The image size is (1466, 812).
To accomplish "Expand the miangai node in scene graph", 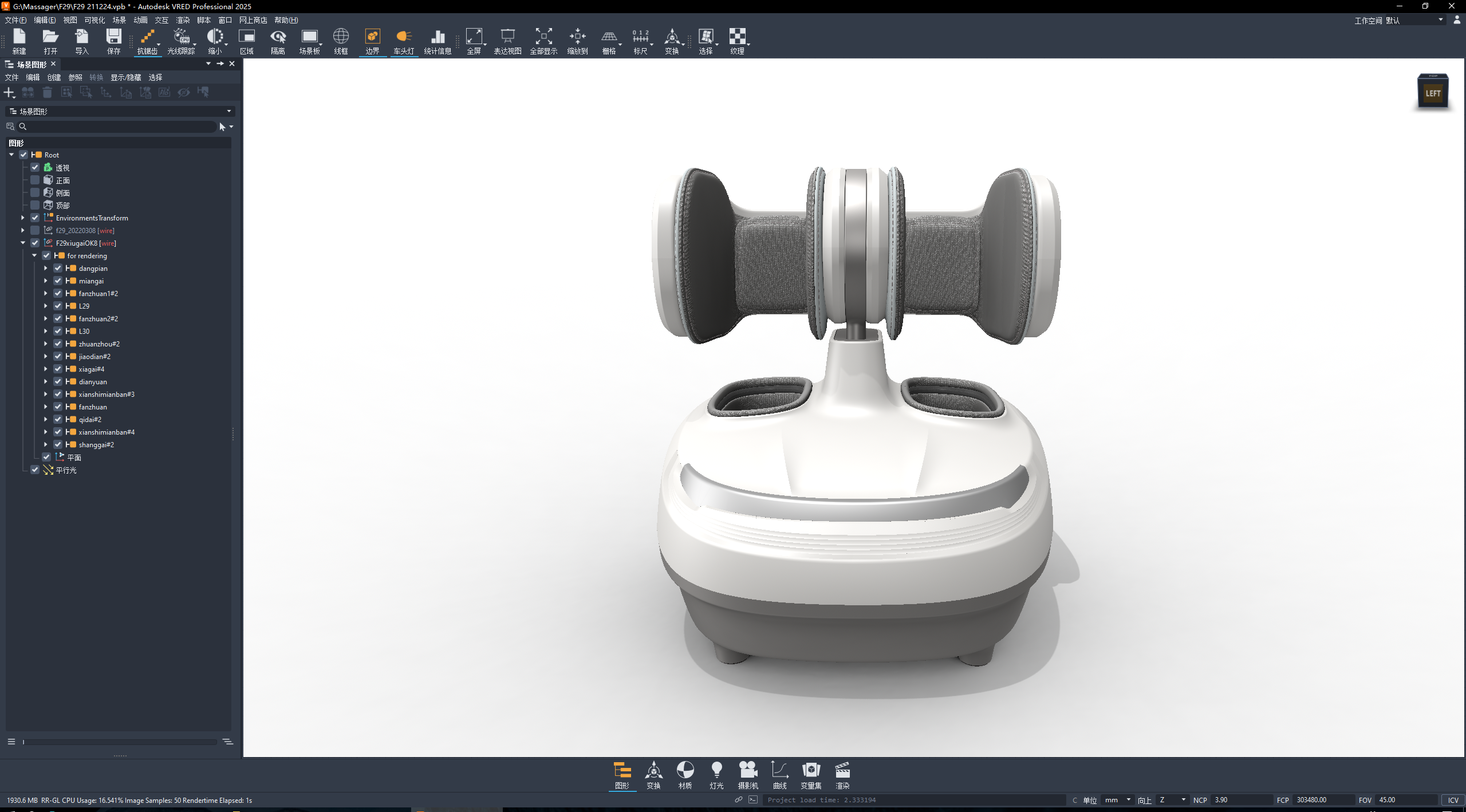I will (46, 281).
